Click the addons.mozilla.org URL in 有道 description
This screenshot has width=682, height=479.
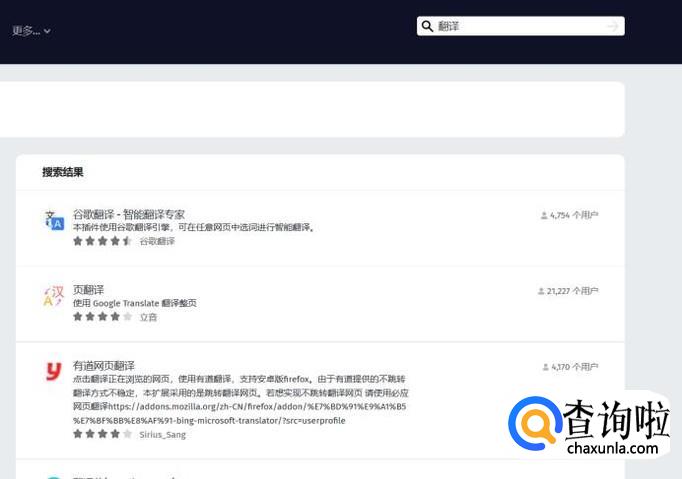coord(239,413)
